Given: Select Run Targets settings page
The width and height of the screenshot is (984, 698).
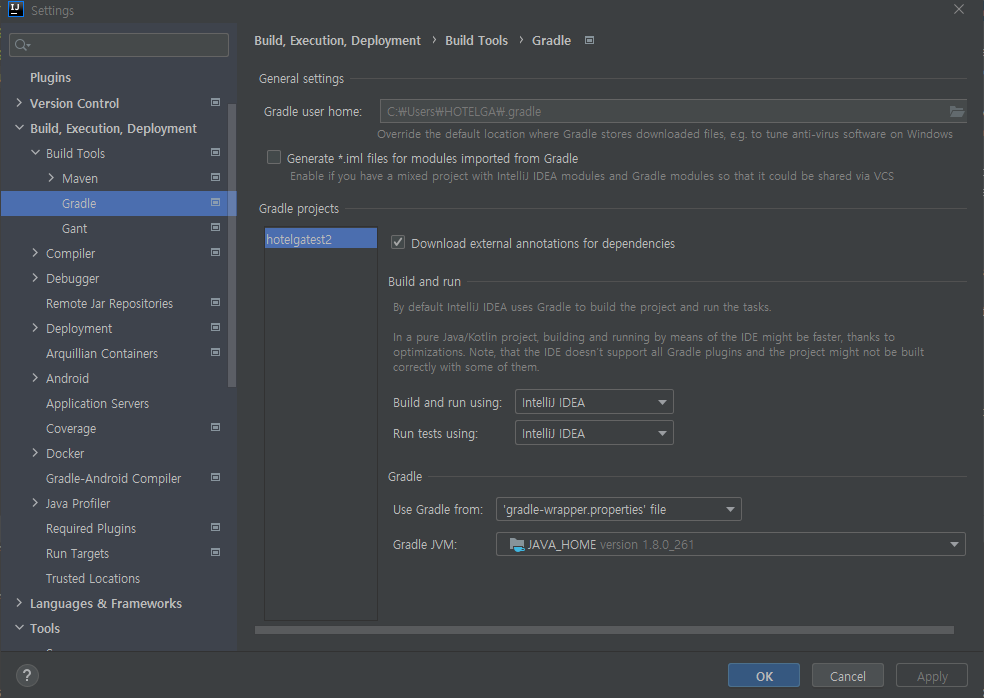Looking at the screenshot, I should point(77,554).
